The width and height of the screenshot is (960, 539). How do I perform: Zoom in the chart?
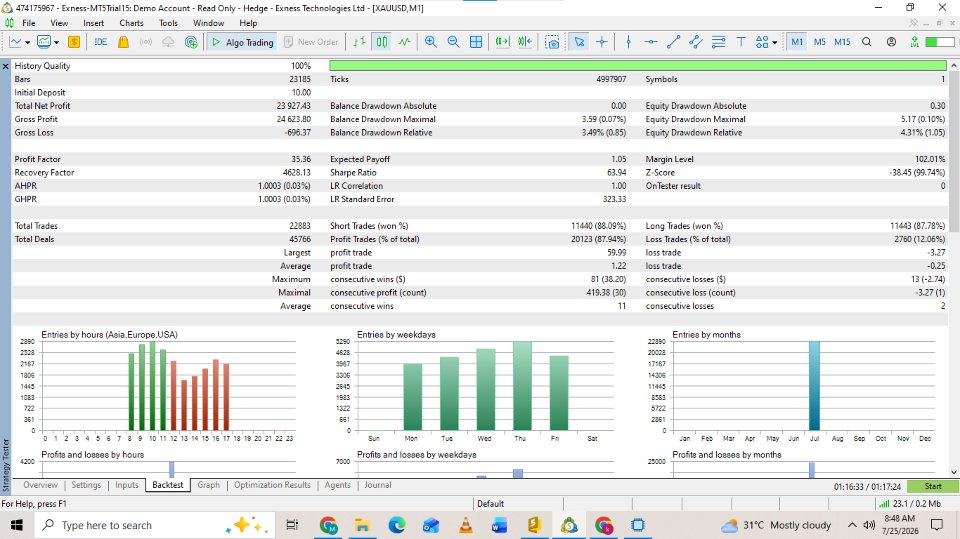pyautogui.click(x=431, y=42)
